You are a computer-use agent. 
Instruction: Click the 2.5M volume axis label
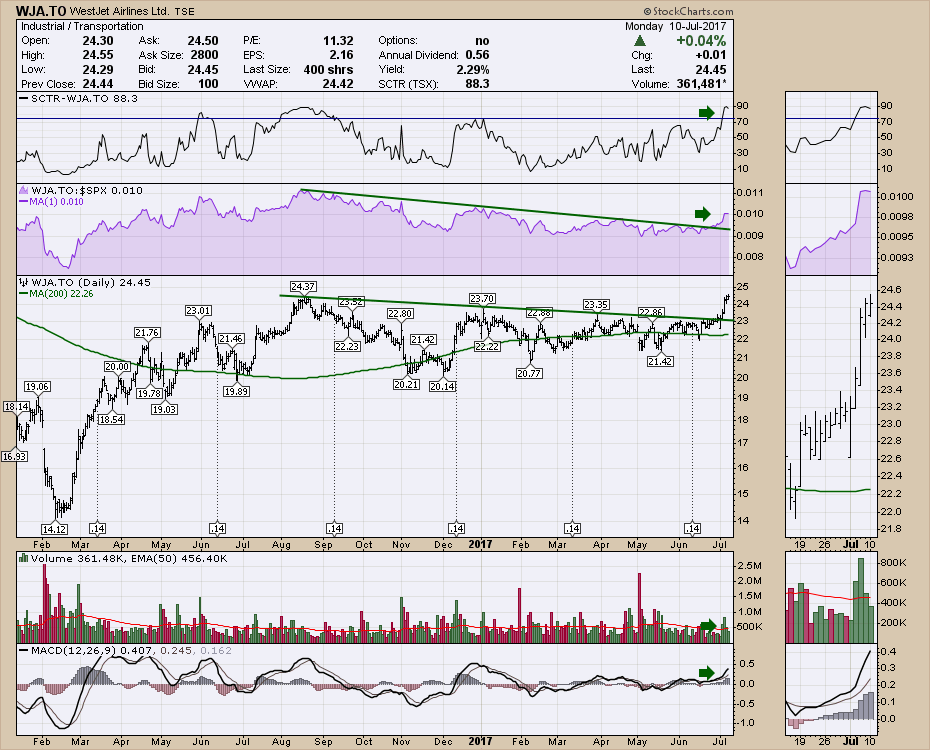pyautogui.click(x=750, y=565)
